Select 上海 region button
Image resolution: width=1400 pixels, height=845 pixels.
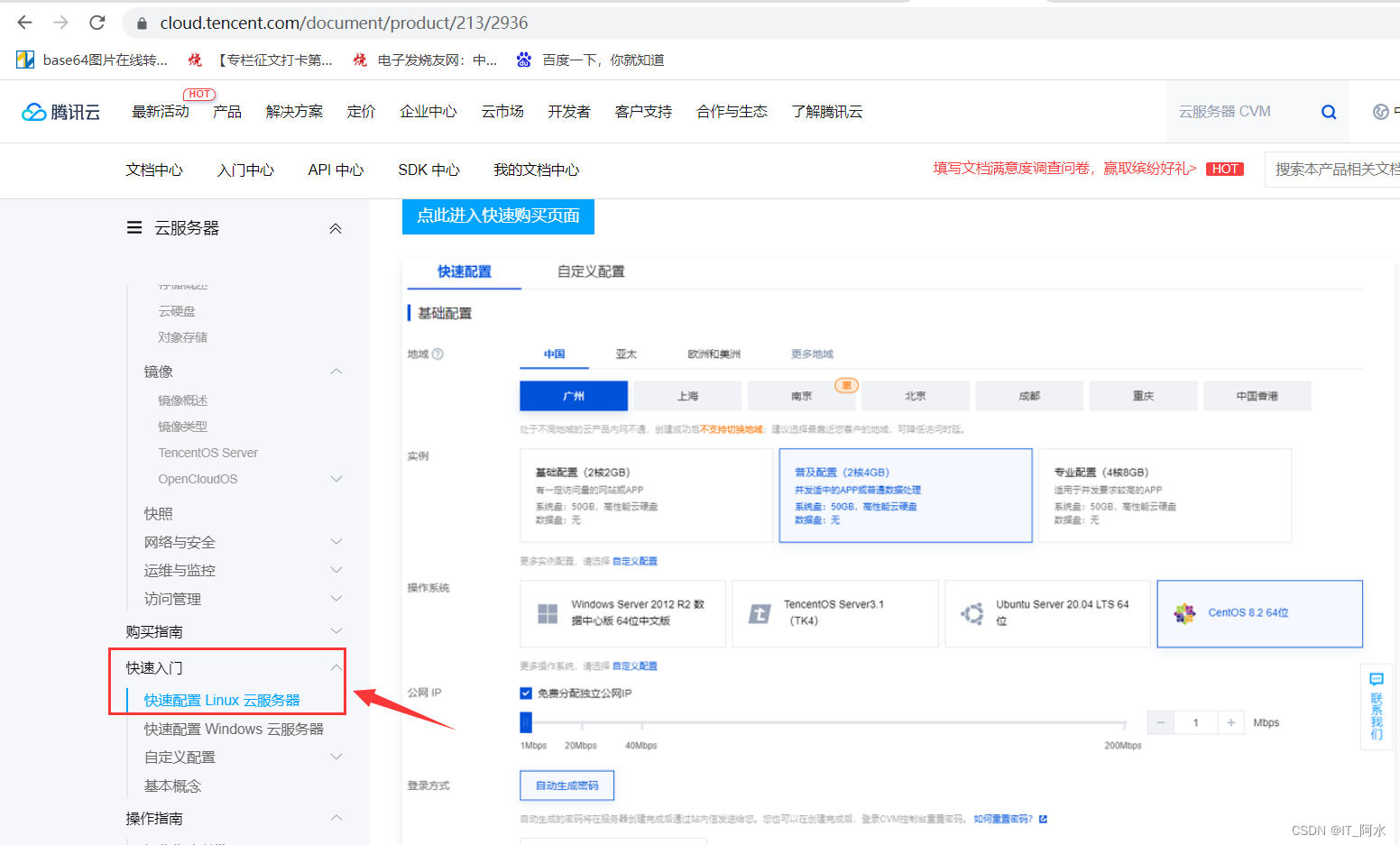tap(687, 396)
